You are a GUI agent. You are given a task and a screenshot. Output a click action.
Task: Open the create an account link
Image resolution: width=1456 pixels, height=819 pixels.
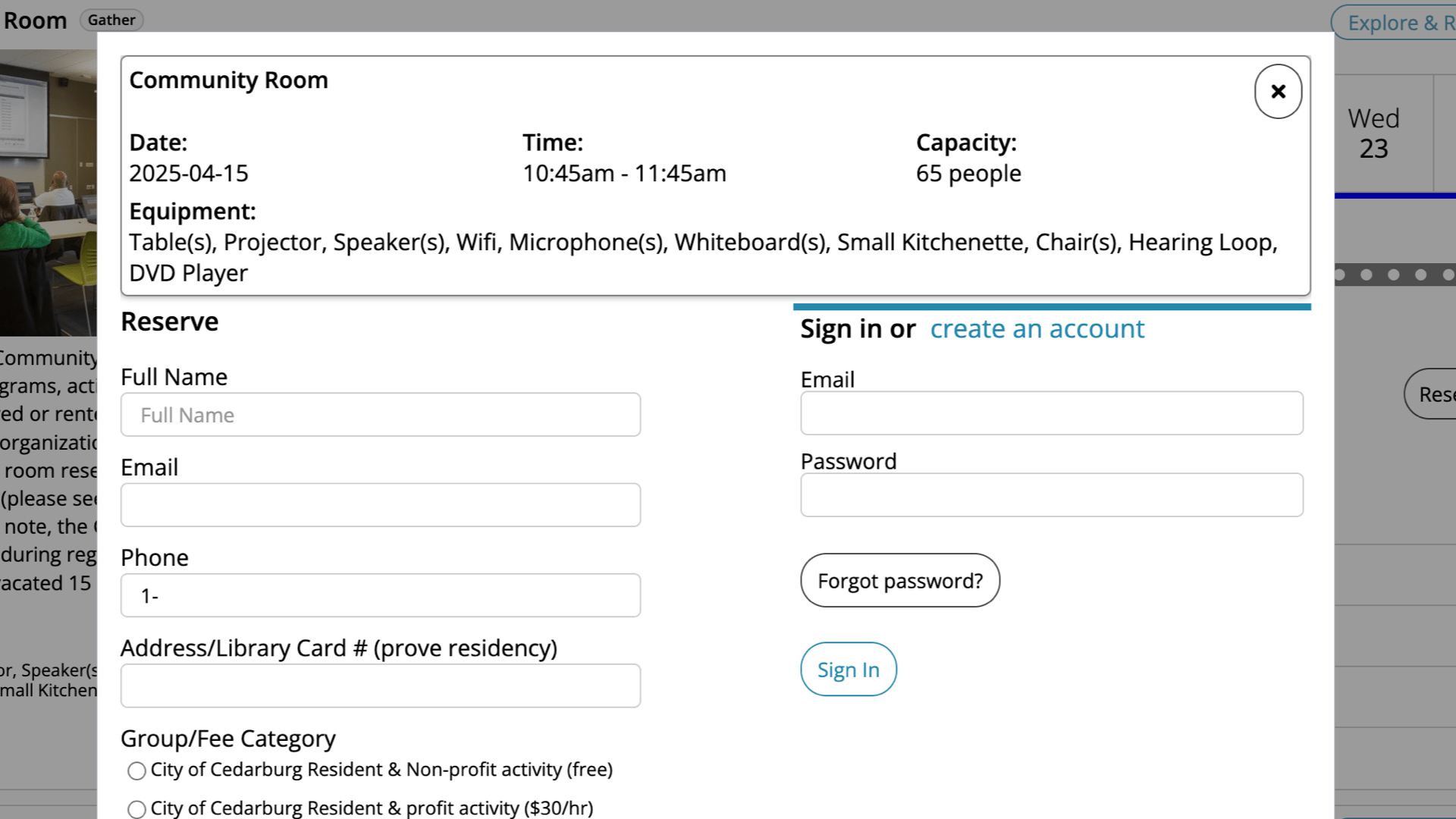tap(1037, 329)
